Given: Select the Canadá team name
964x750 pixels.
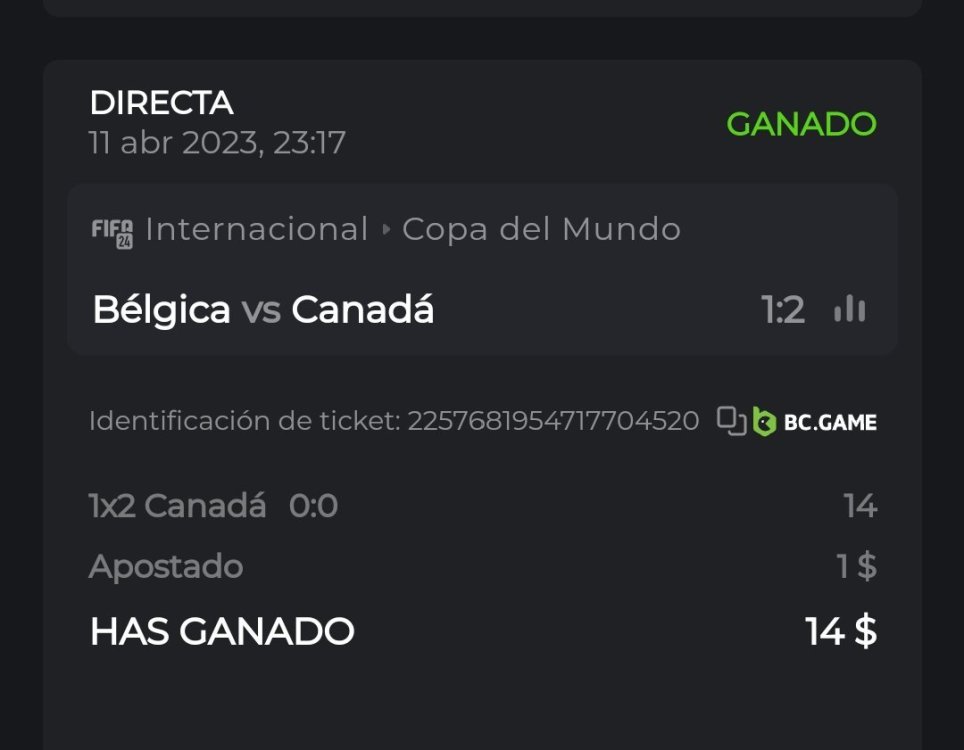Looking at the screenshot, I should pyautogui.click(x=362, y=310).
